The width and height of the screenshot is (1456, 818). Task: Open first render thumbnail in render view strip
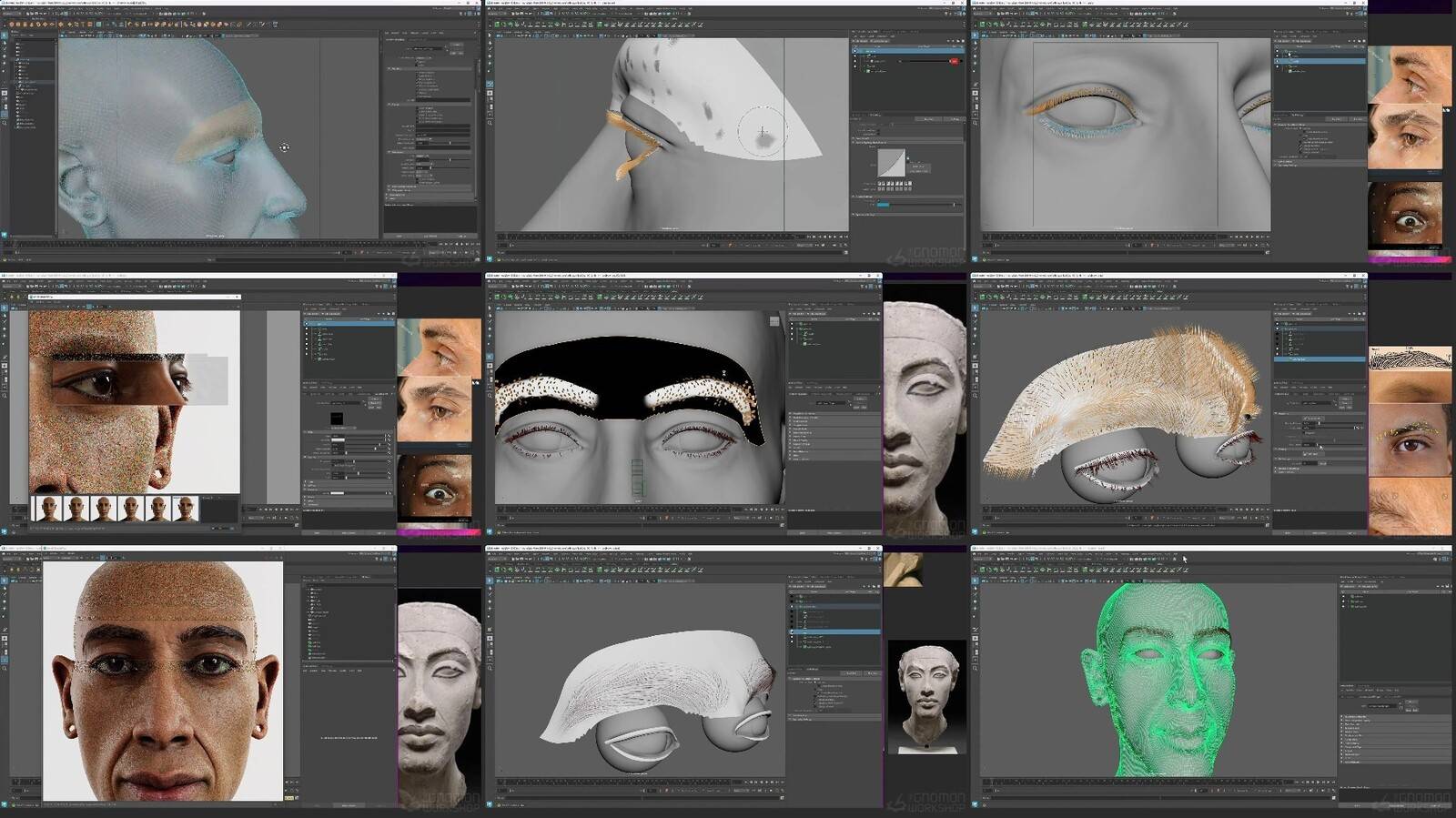point(49,509)
